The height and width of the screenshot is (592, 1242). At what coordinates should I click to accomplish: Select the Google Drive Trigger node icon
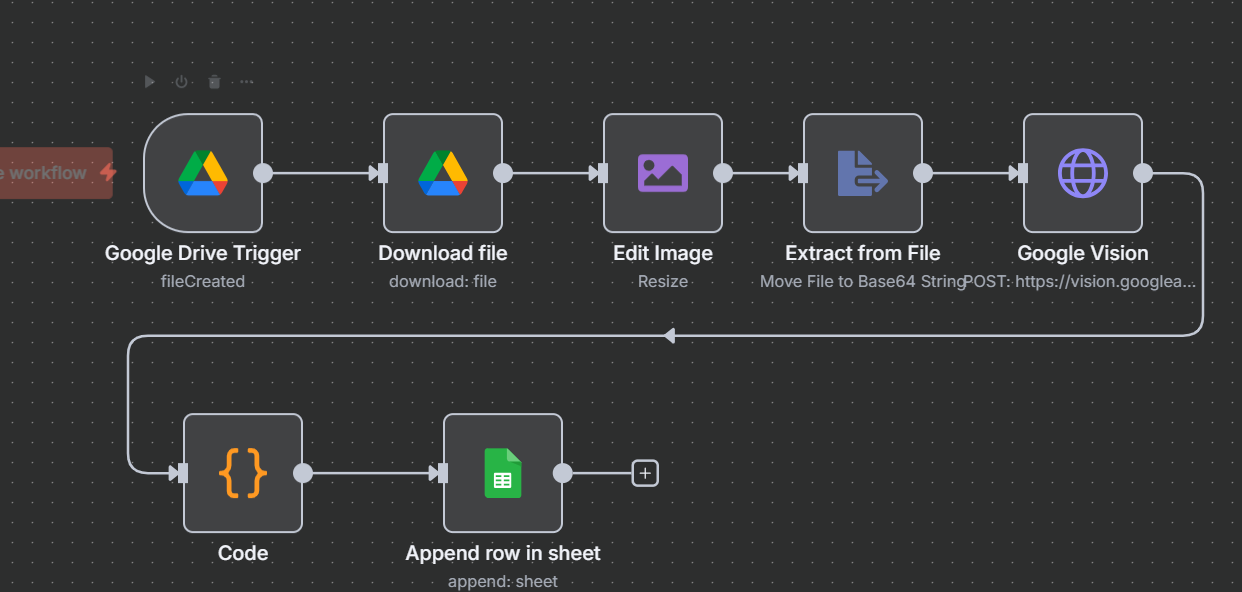(203, 173)
